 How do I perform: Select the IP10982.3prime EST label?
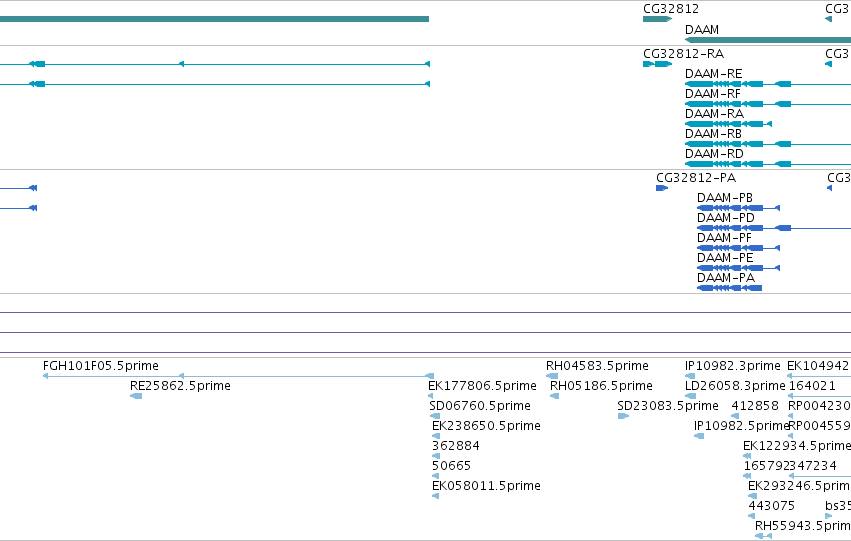pyautogui.click(x=733, y=366)
